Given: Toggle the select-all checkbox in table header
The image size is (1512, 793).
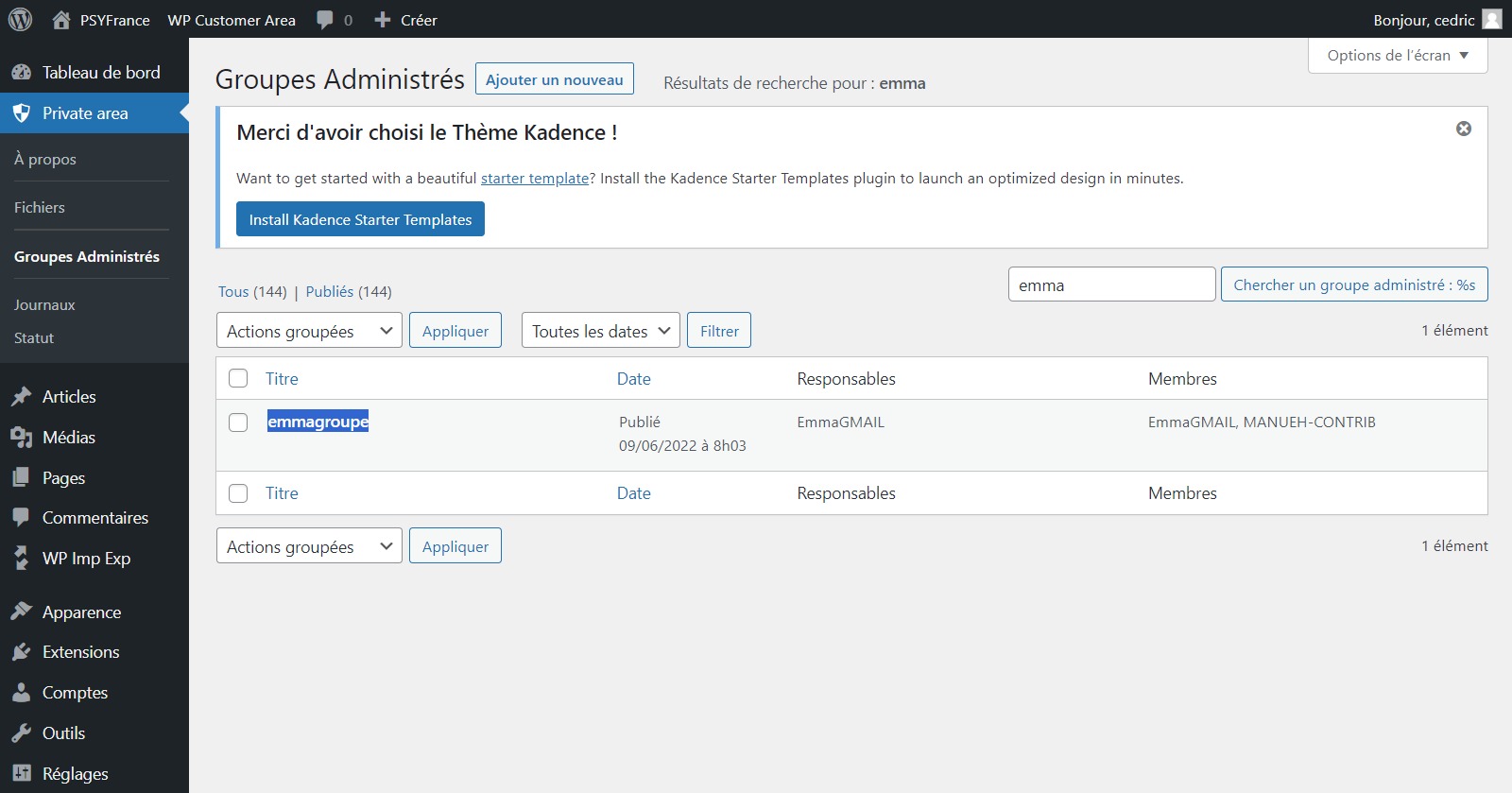Looking at the screenshot, I should [238, 379].
